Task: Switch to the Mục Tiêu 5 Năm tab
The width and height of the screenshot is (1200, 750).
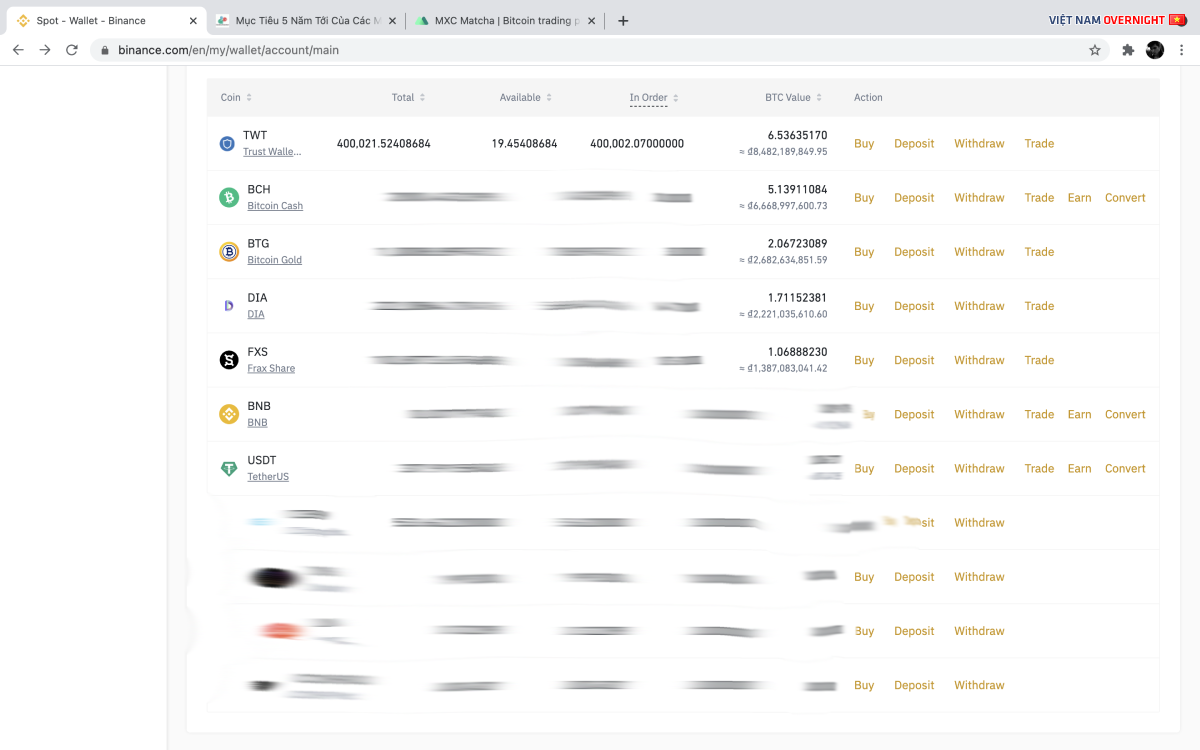Action: pos(305,21)
